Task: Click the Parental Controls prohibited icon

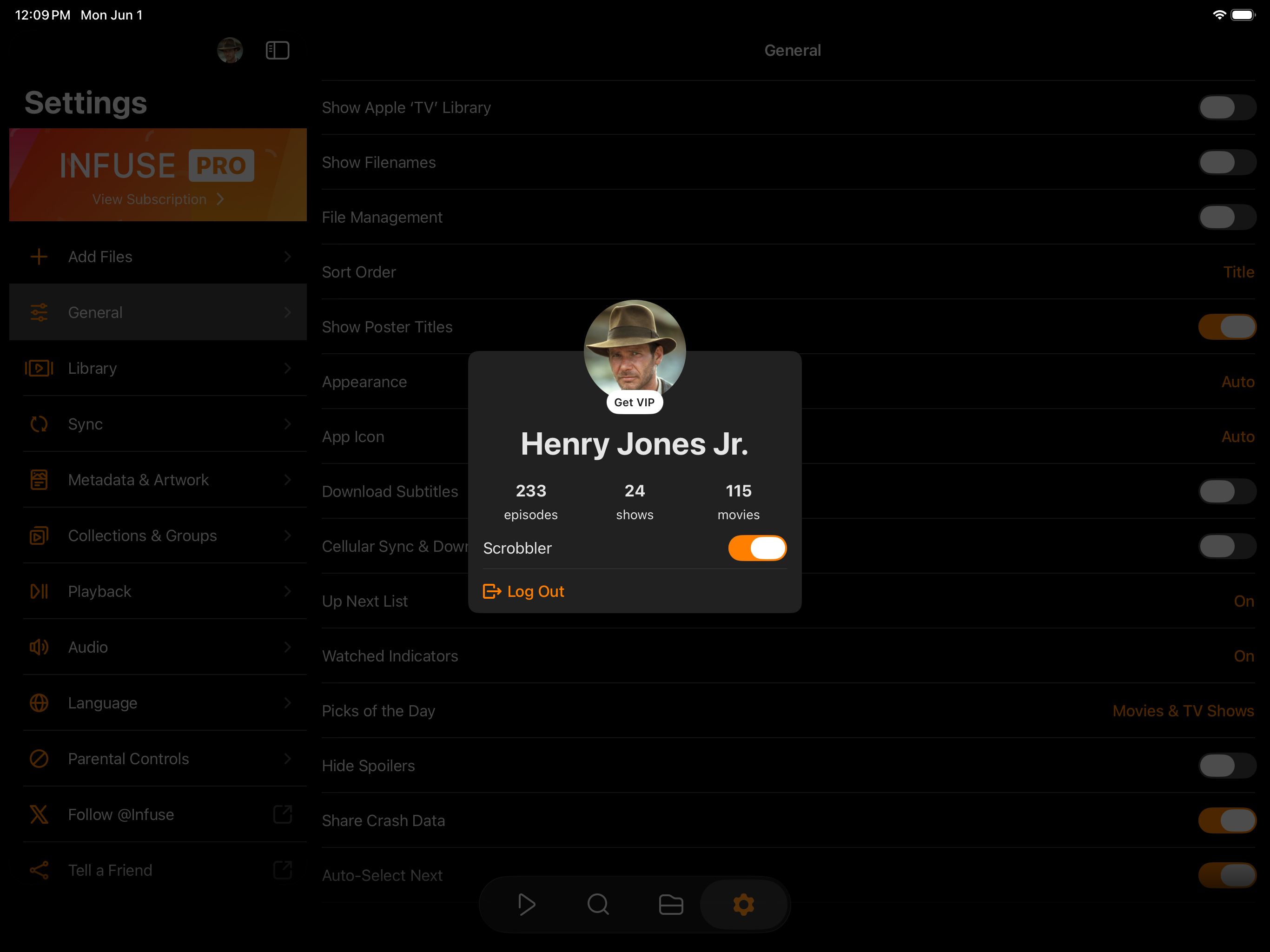Action: (x=39, y=759)
